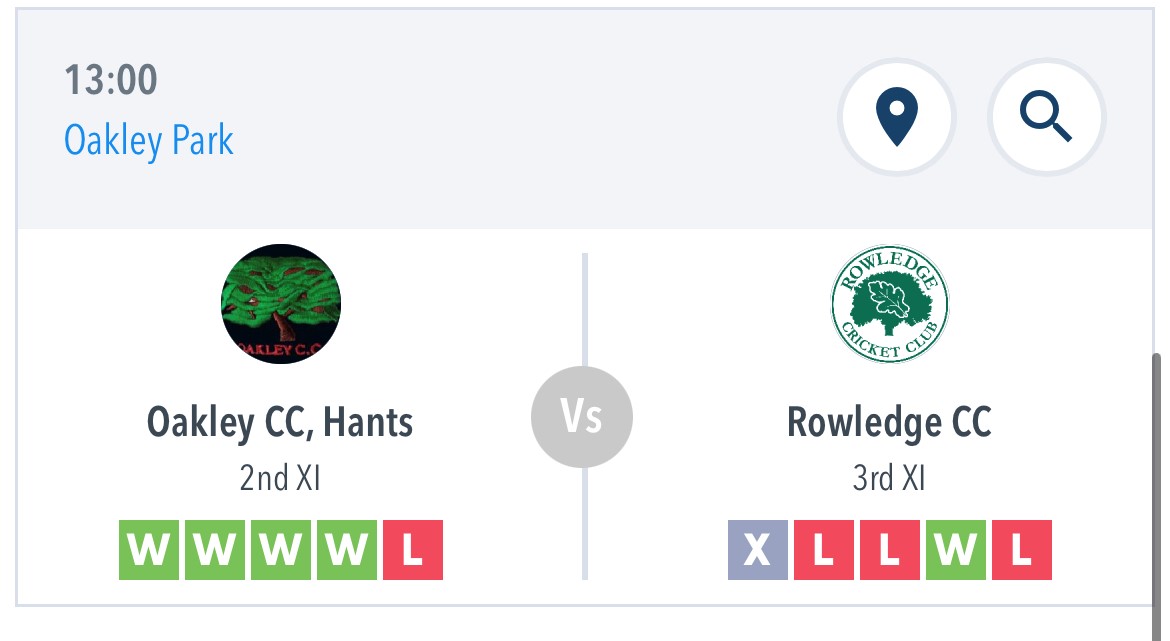
Task: Click Oakley's red L result badge
Action: (x=413, y=550)
